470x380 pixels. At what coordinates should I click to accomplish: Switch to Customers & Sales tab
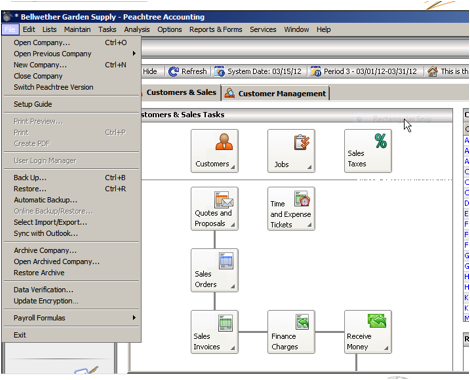pyautogui.click(x=181, y=92)
